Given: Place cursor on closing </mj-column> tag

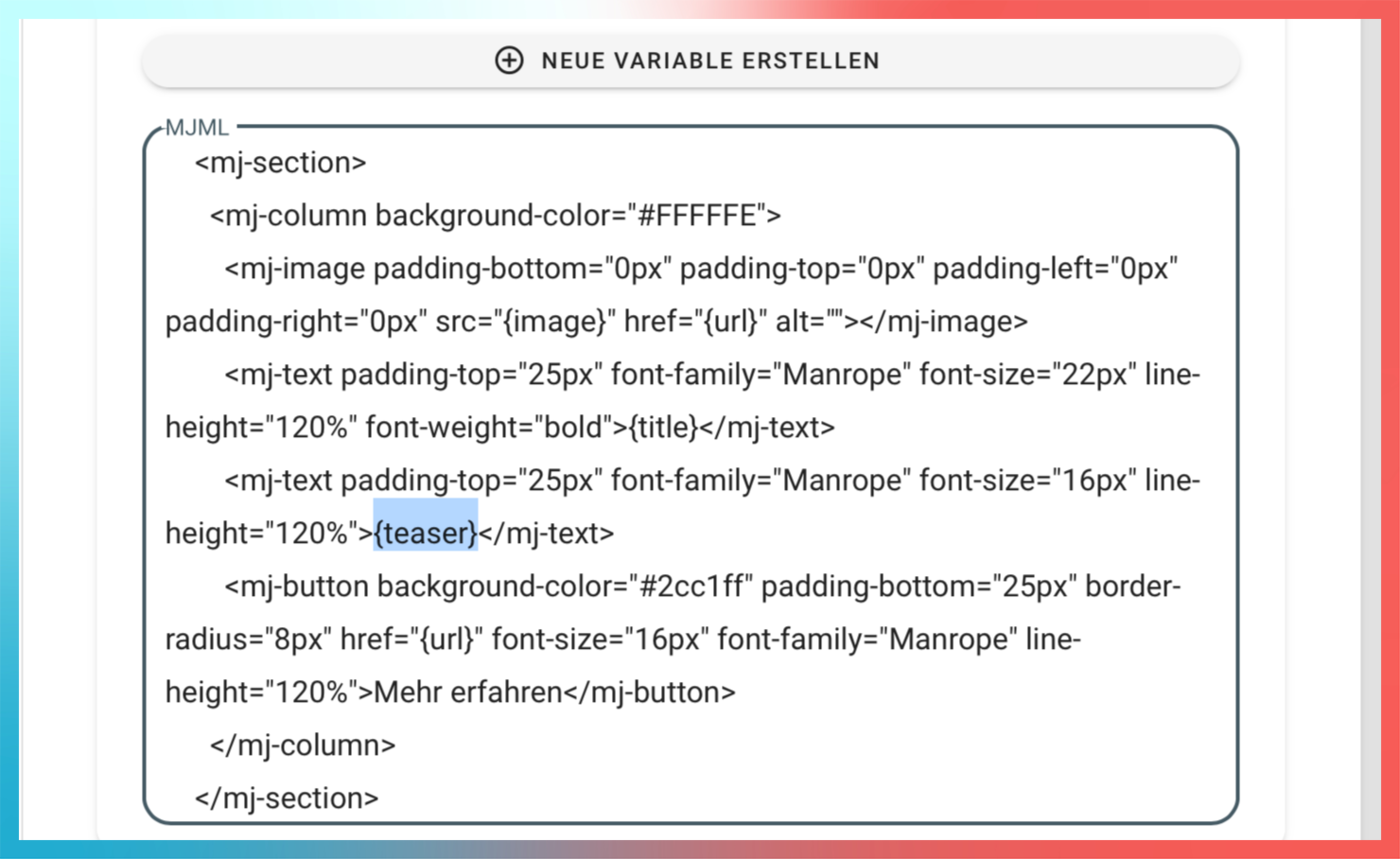Looking at the screenshot, I should 303,745.
